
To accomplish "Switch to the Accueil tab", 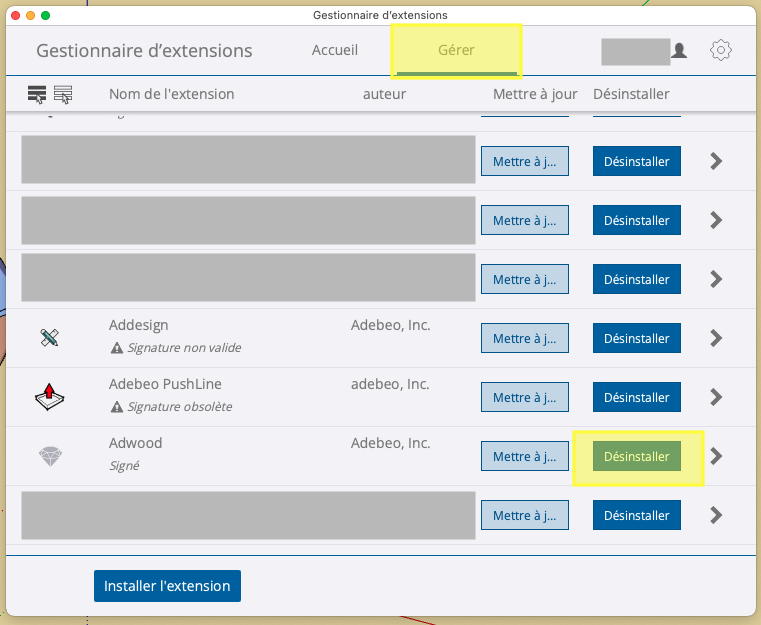I will pos(335,50).
